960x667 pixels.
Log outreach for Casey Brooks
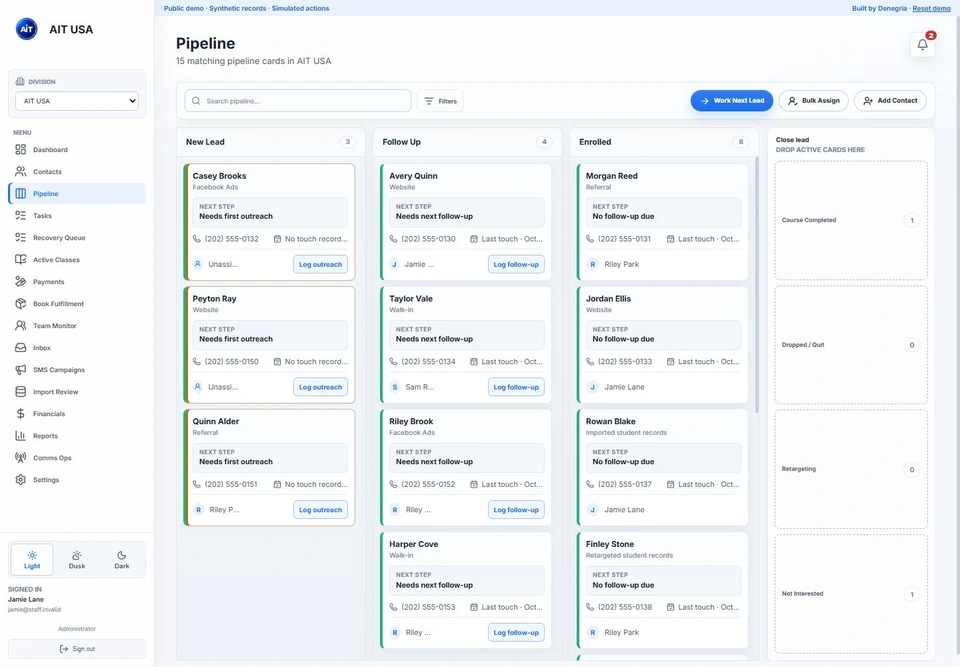click(320, 265)
